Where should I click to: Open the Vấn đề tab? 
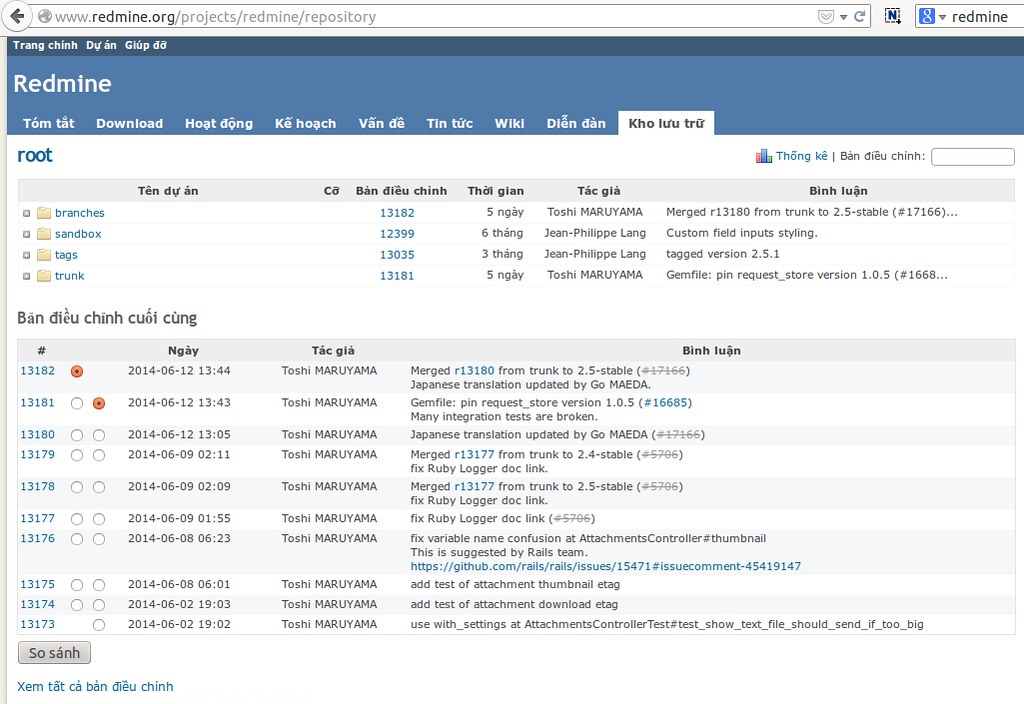(x=381, y=123)
